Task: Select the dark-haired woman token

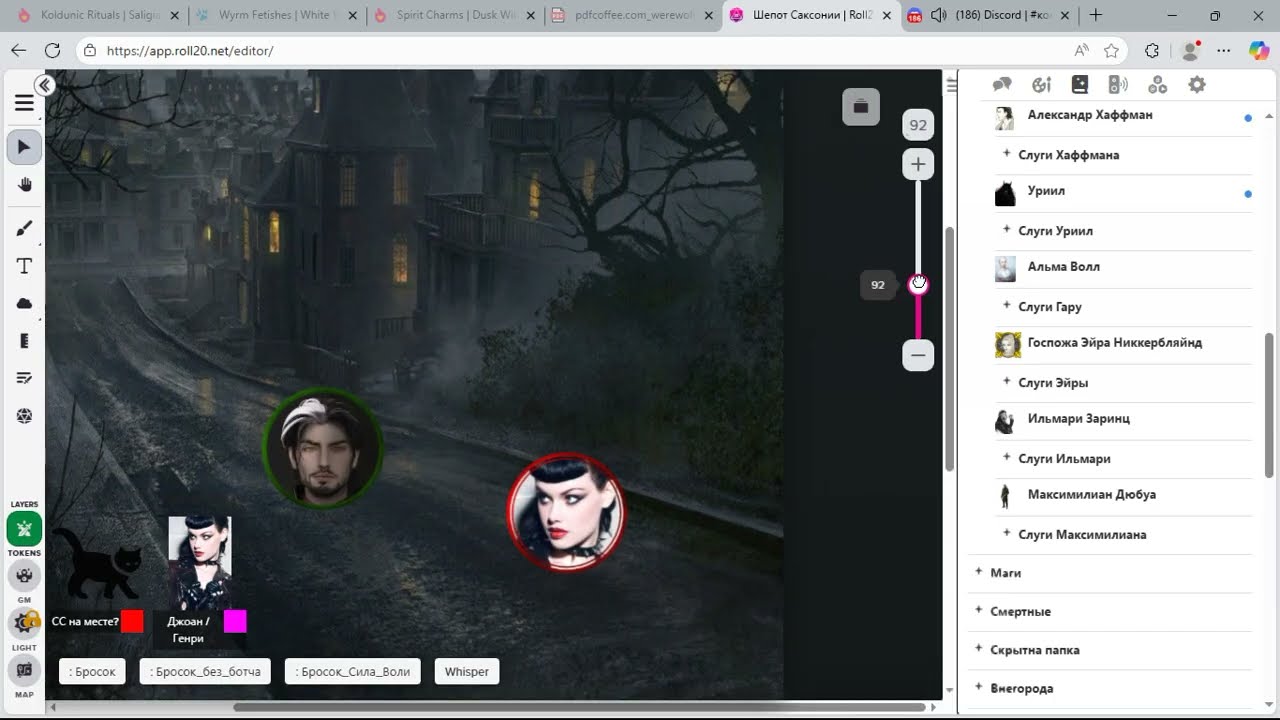Action: (x=566, y=512)
